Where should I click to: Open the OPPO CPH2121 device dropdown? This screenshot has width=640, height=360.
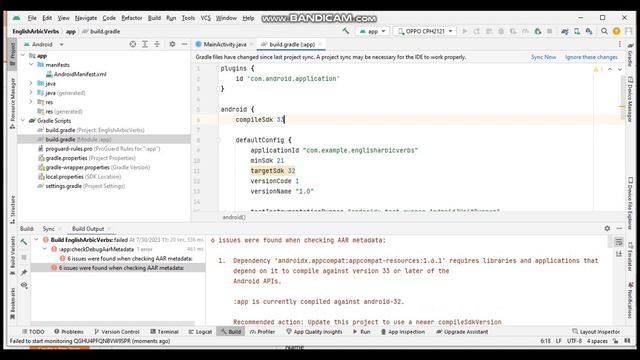coord(425,31)
